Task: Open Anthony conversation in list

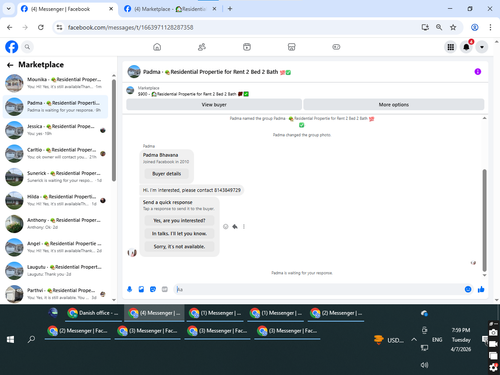Action: [55, 224]
